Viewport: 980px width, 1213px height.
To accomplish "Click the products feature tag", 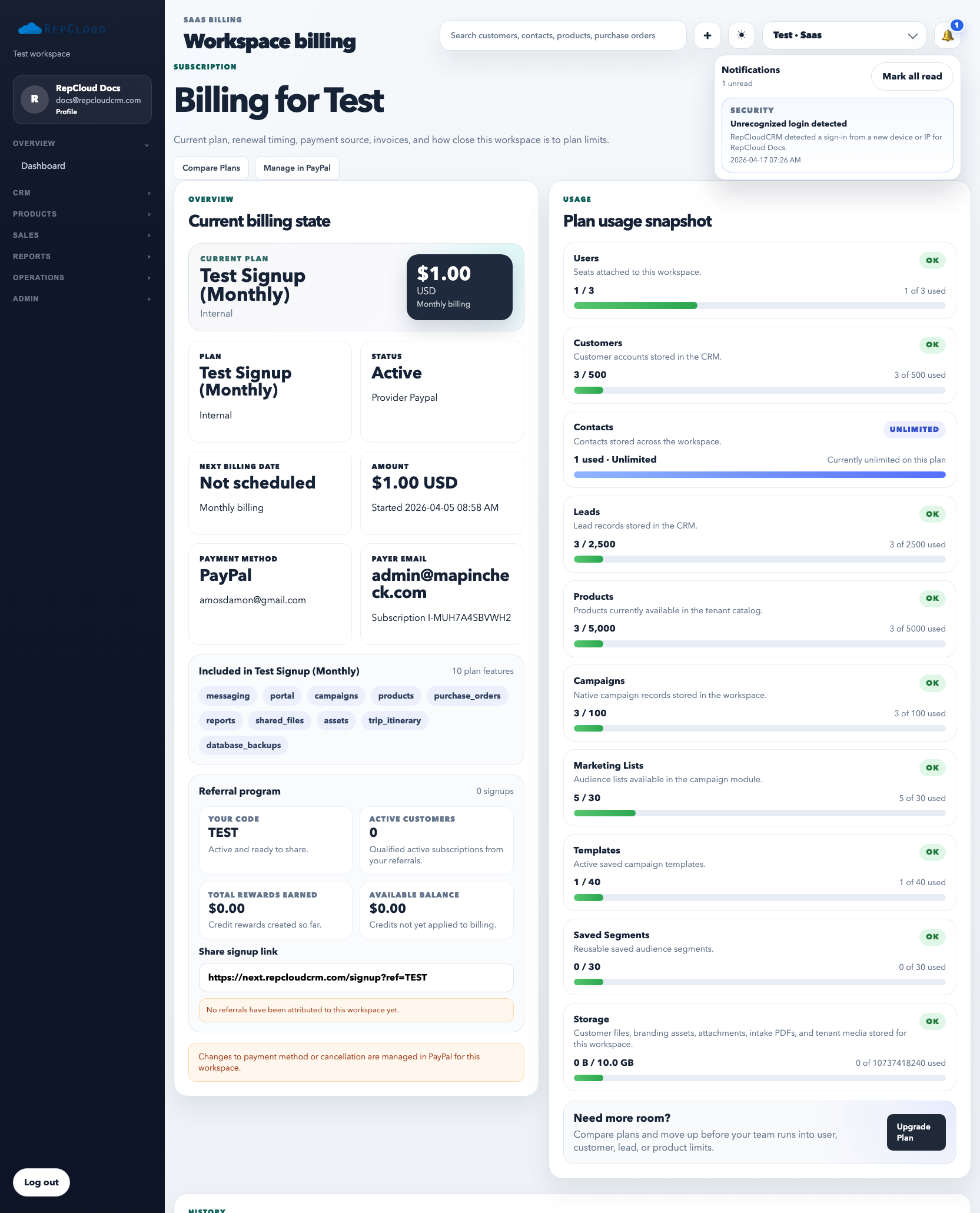I will 396,696.
